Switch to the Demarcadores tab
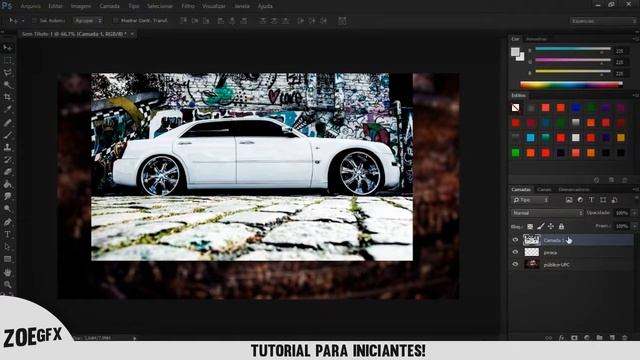 tap(574, 189)
